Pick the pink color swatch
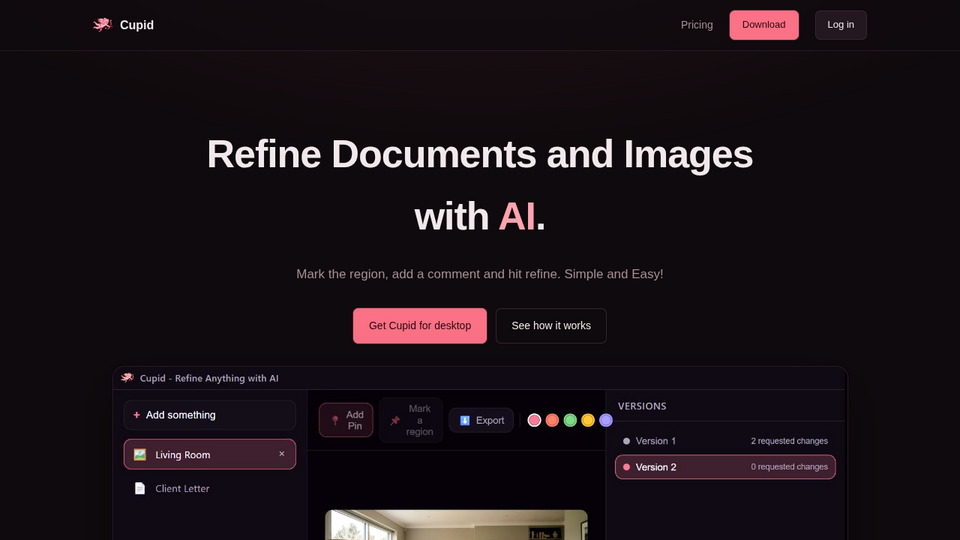Viewport: 960px width, 540px height. (x=534, y=420)
